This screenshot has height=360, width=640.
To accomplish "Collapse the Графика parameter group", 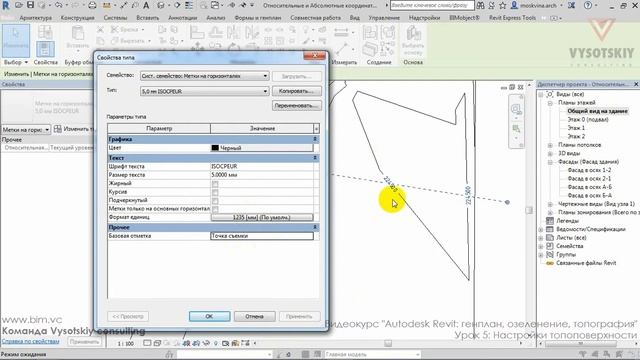I will click(315, 139).
